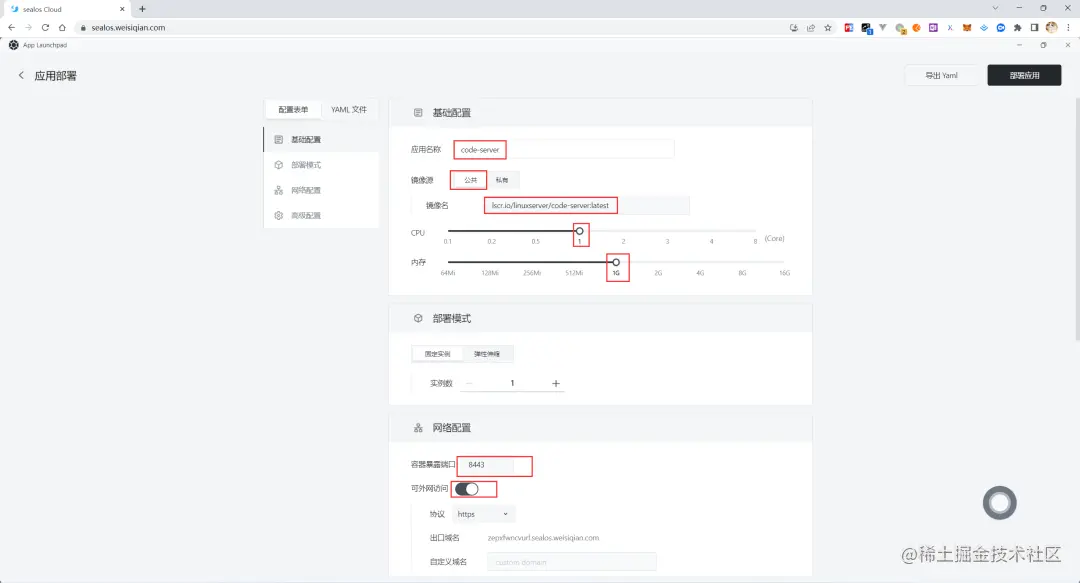This screenshot has width=1080, height=583.
Task: Click the page's vertical scrollbar
Action: [x=1077, y=219]
